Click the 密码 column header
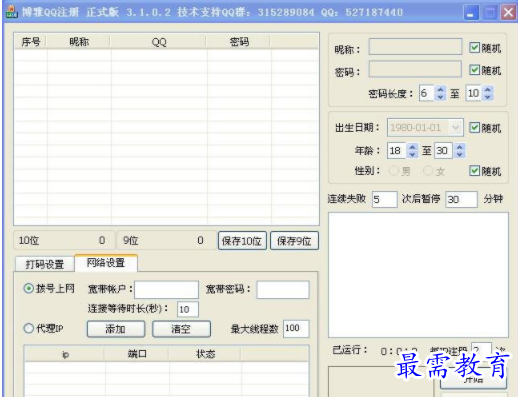 coord(239,42)
